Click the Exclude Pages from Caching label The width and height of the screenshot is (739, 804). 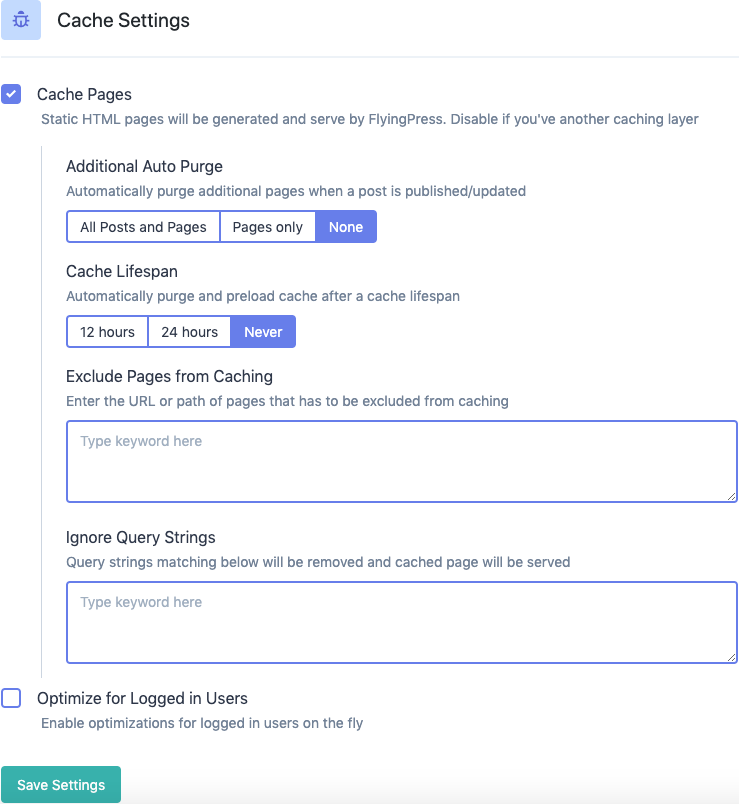(x=169, y=377)
